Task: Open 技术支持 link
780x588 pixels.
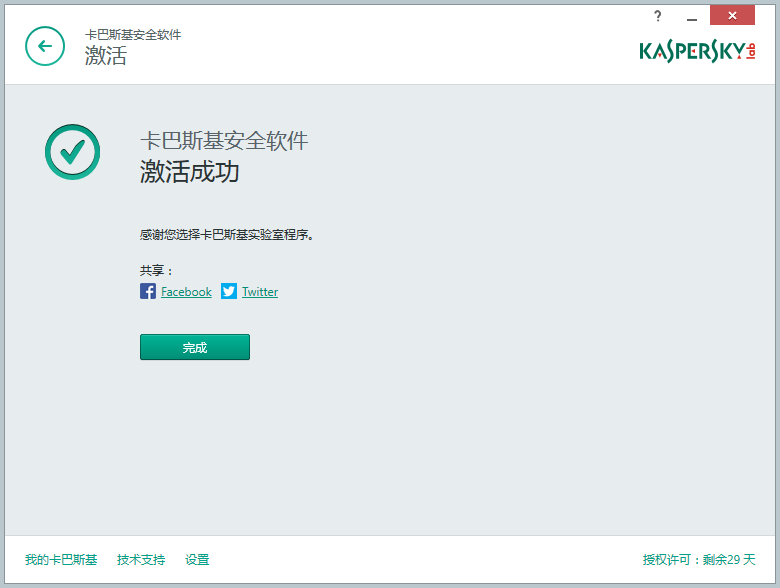Action: [141, 560]
